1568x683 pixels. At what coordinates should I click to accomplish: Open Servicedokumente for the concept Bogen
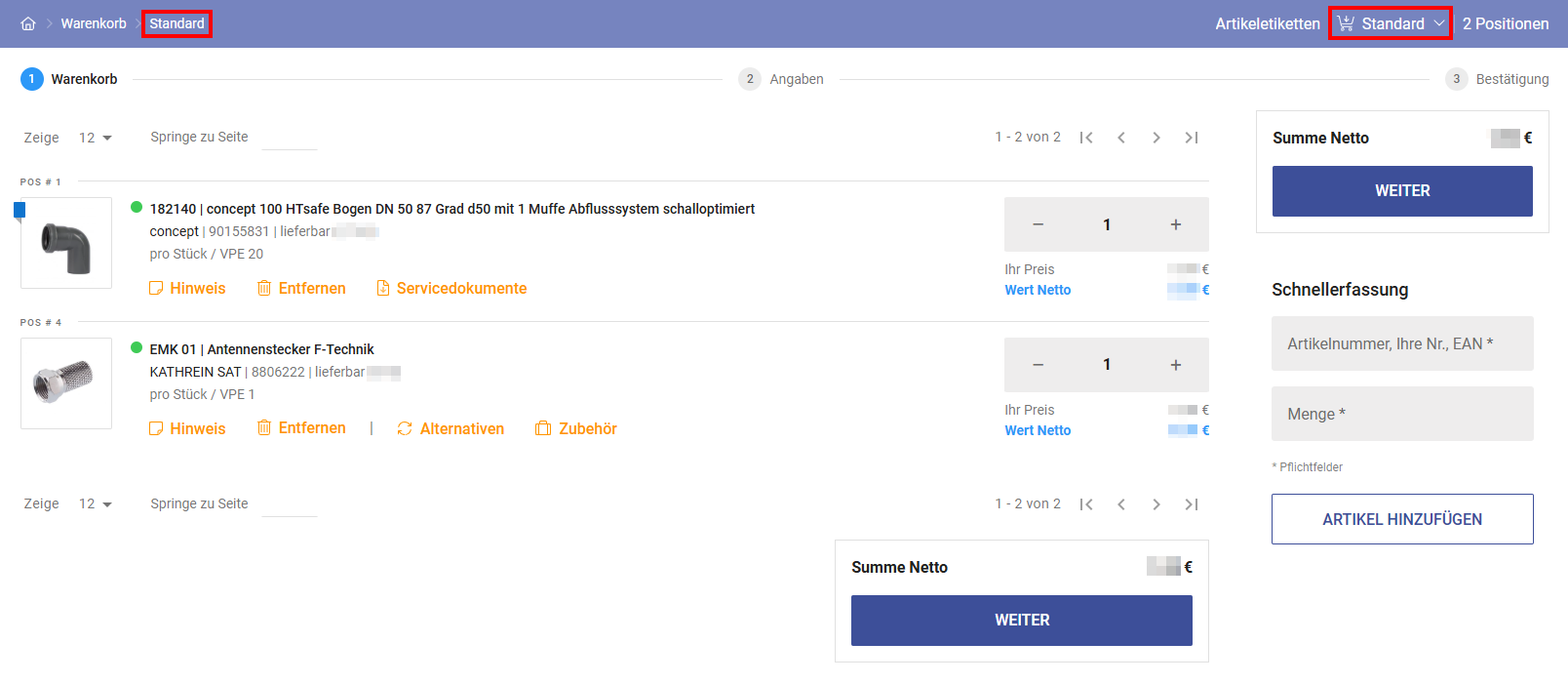pos(451,289)
